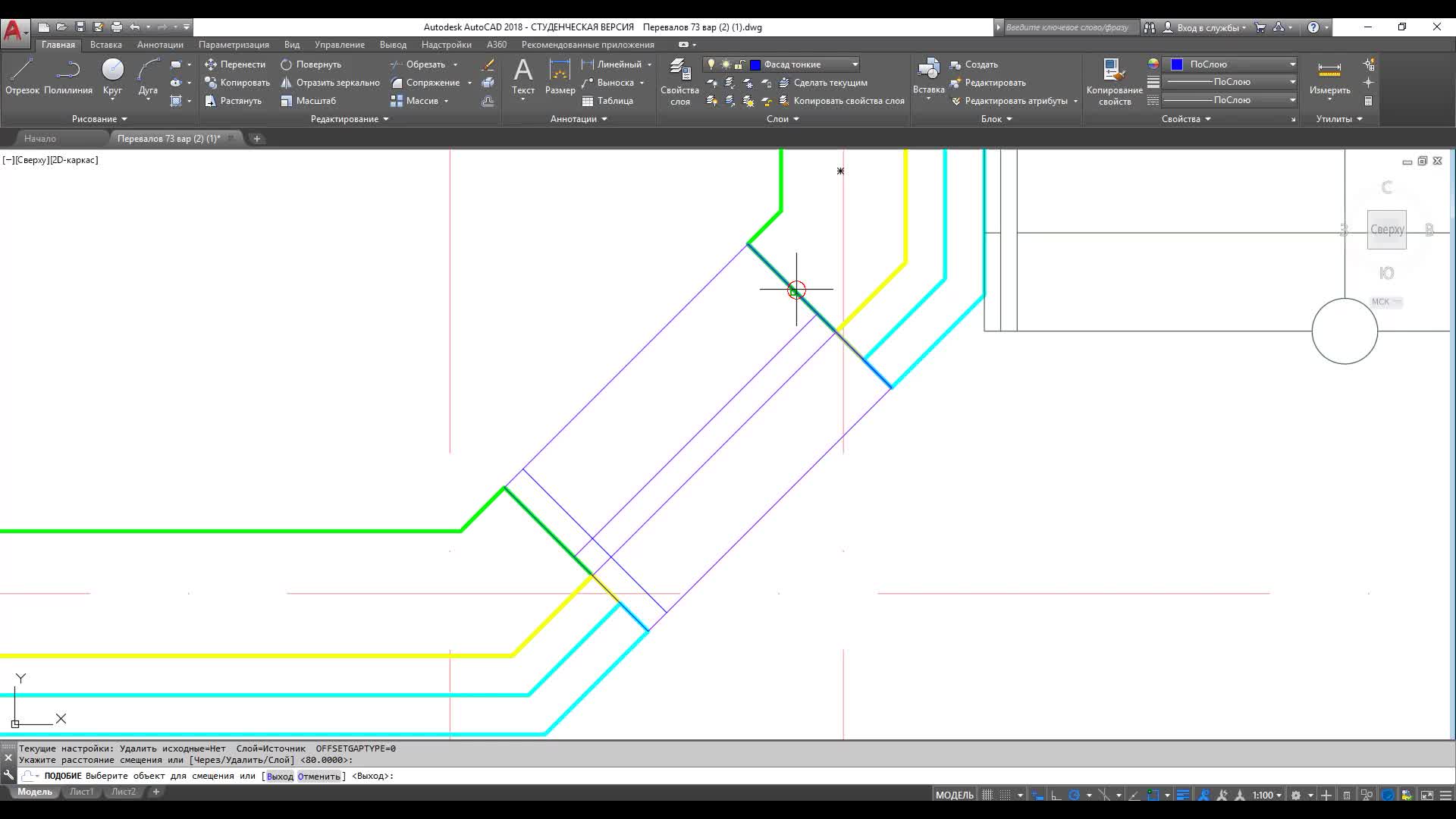Toggle ortho mode in status bar
The height and width of the screenshot is (819, 1456).
tap(1056, 795)
